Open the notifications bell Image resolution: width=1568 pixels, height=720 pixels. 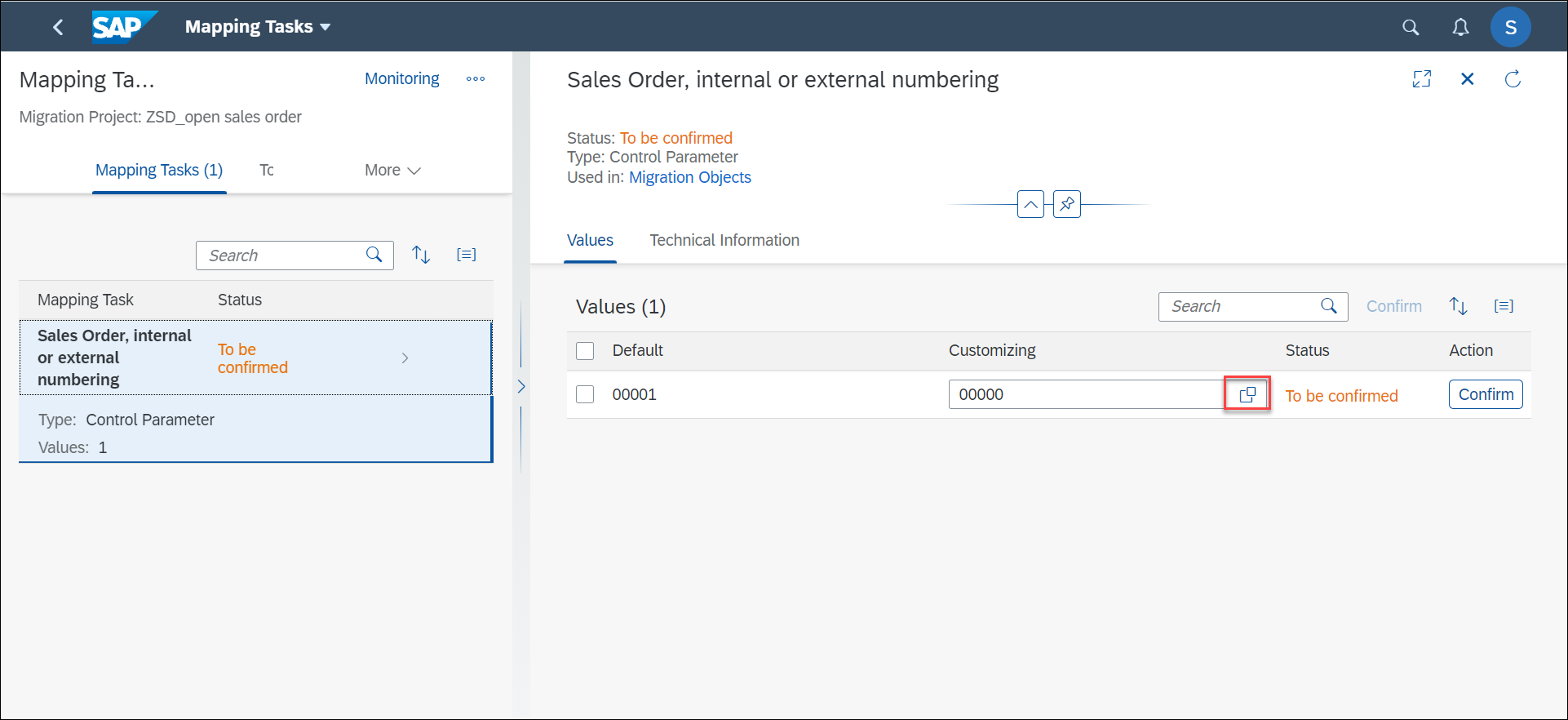pos(1460,27)
